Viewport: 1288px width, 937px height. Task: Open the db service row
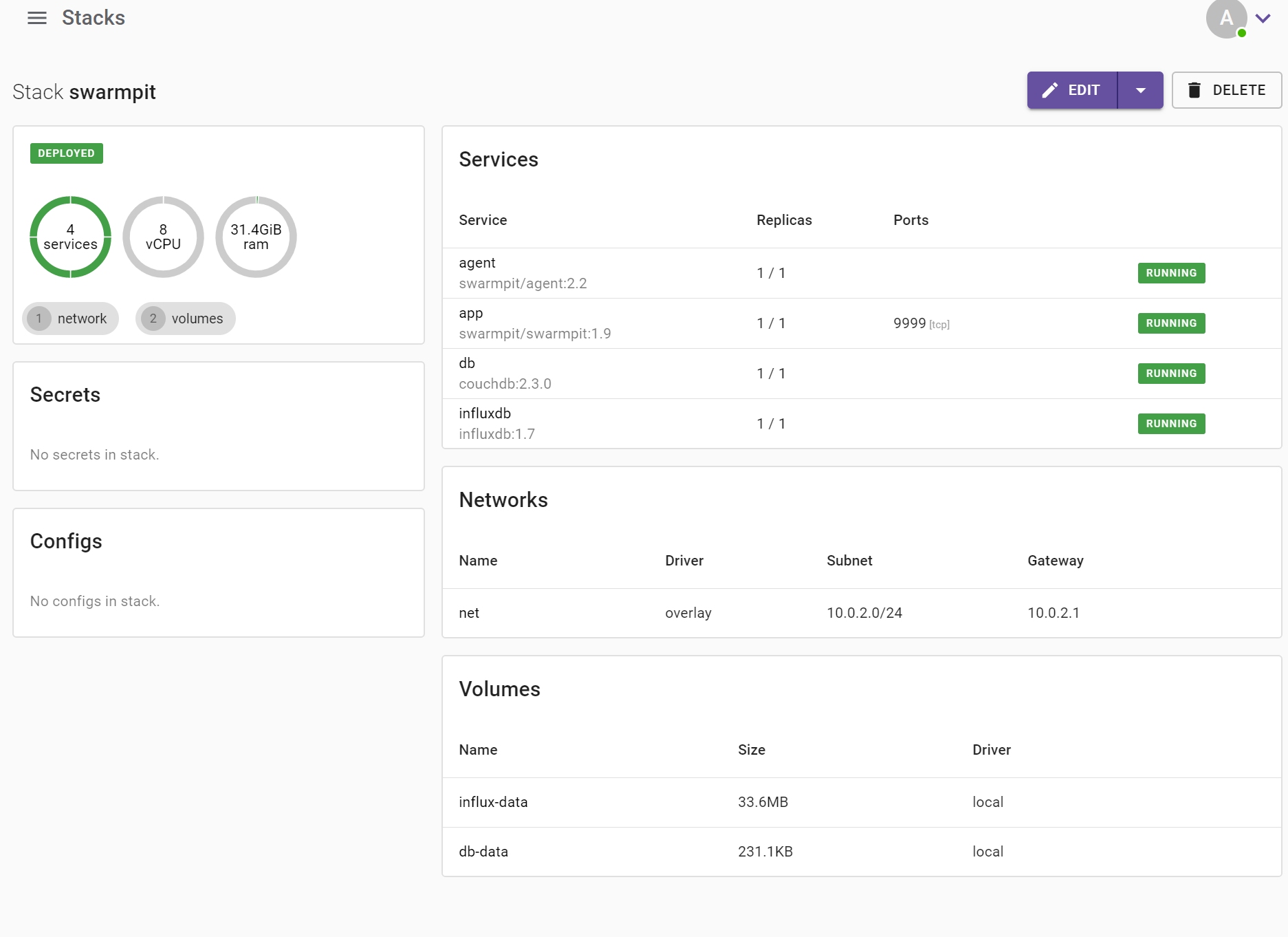click(x=862, y=374)
